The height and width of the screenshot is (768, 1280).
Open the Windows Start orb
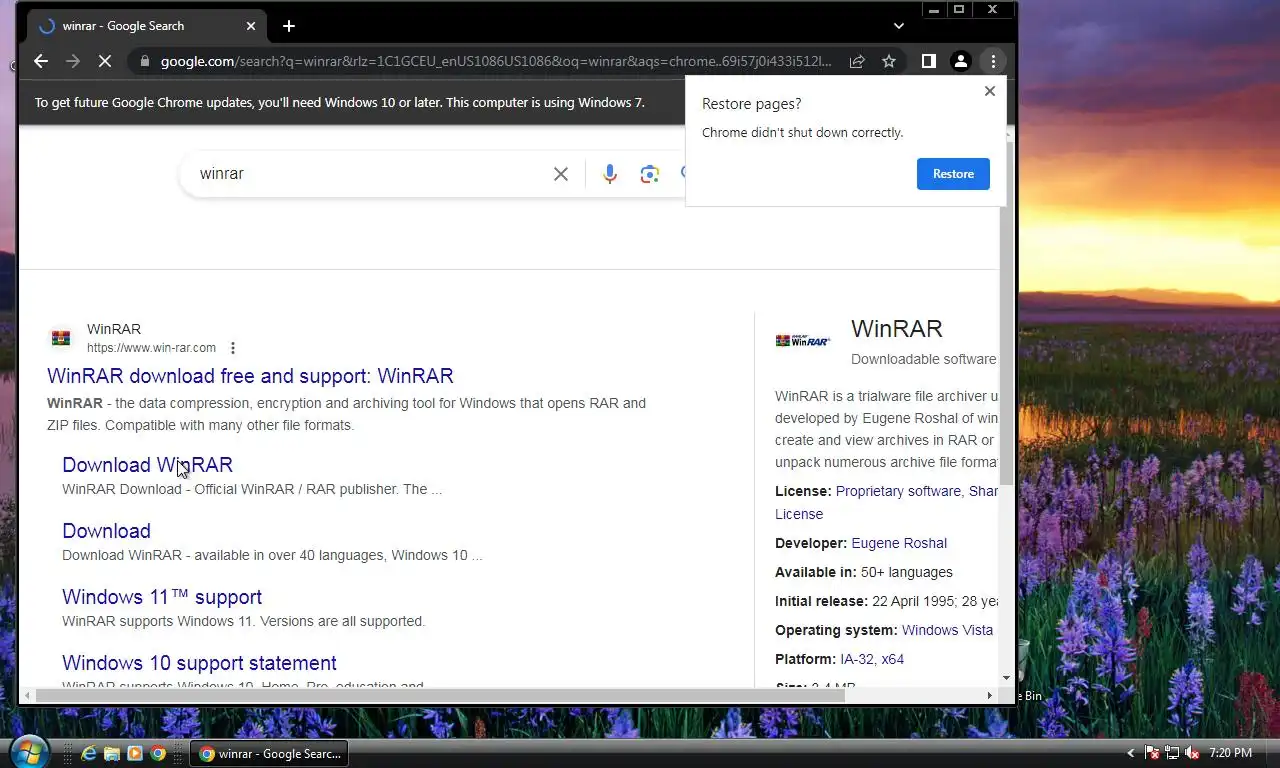(x=28, y=751)
